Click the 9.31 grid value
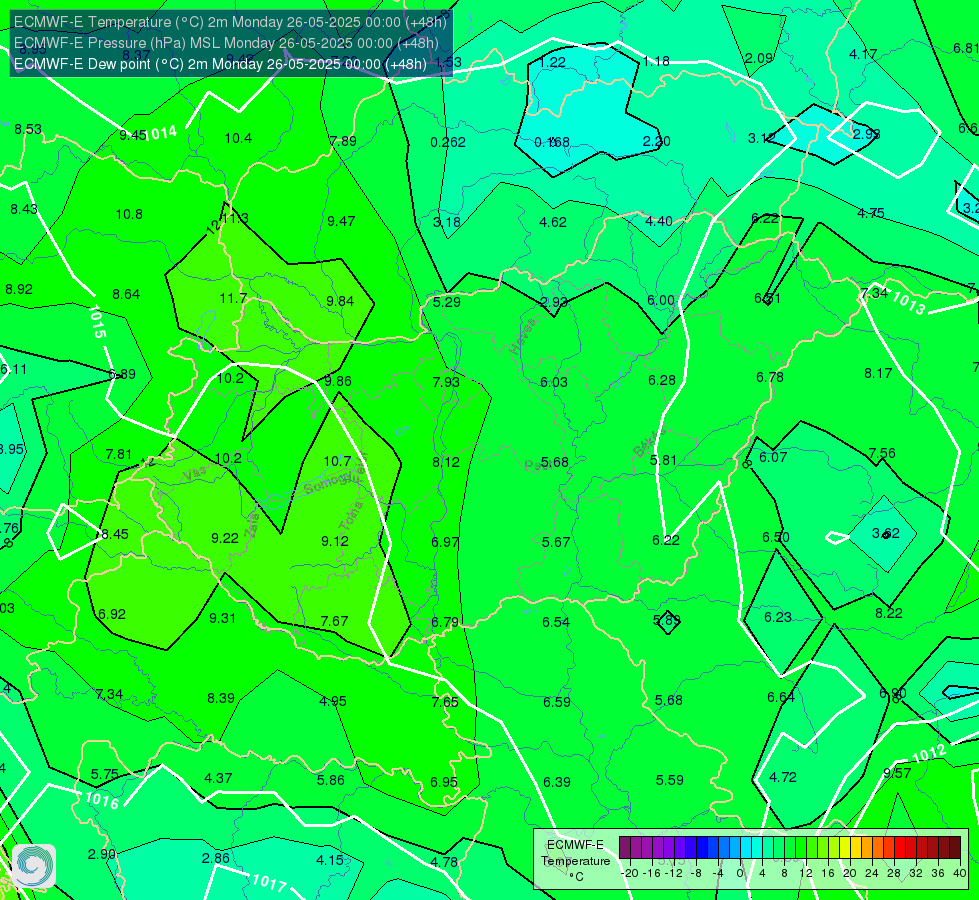979x900 pixels. point(222,618)
